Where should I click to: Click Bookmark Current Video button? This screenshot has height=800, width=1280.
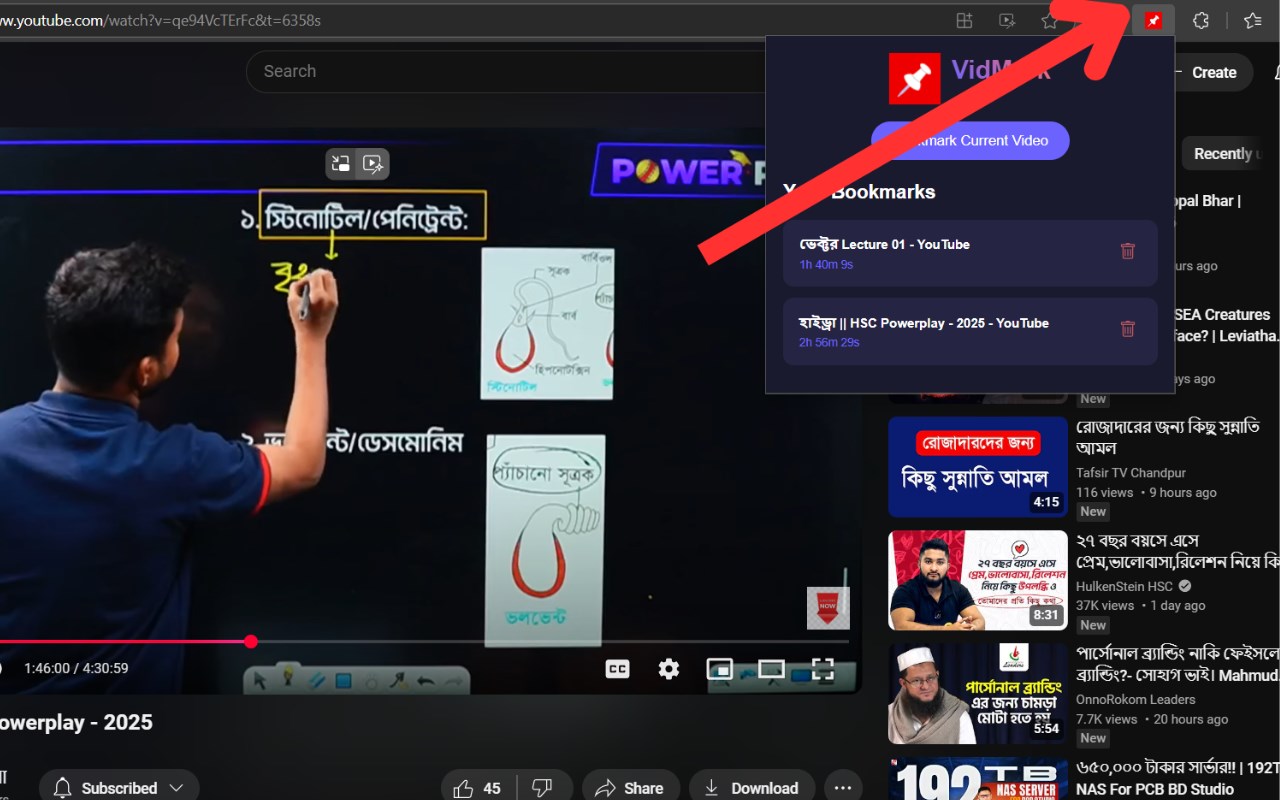click(970, 140)
